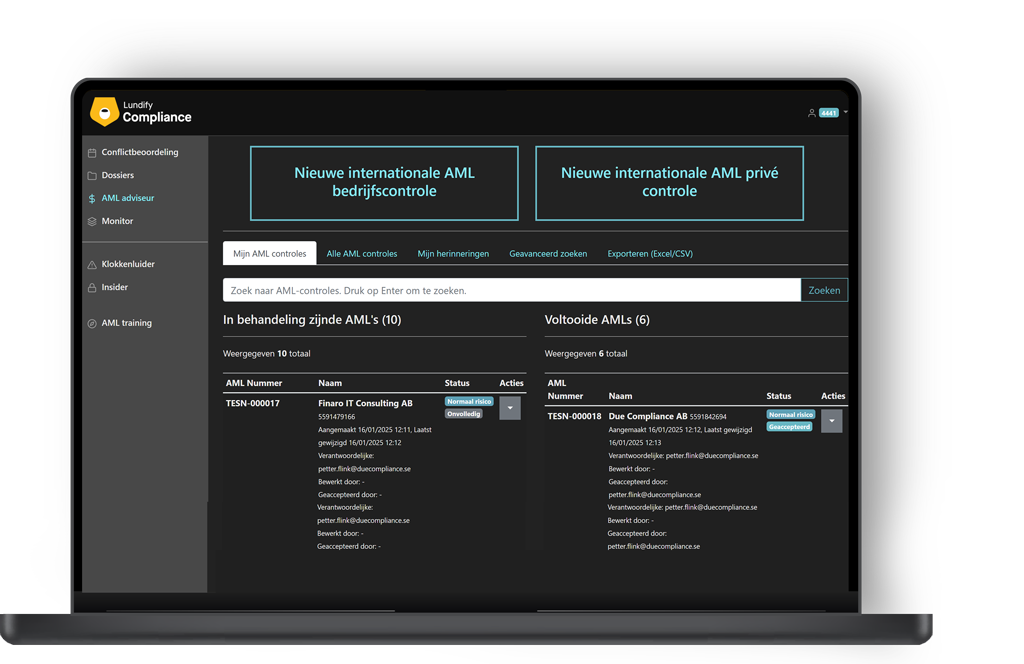This screenshot has width=1024, height=664.
Task: Click the Zoeken search button
Action: [x=823, y=290]
